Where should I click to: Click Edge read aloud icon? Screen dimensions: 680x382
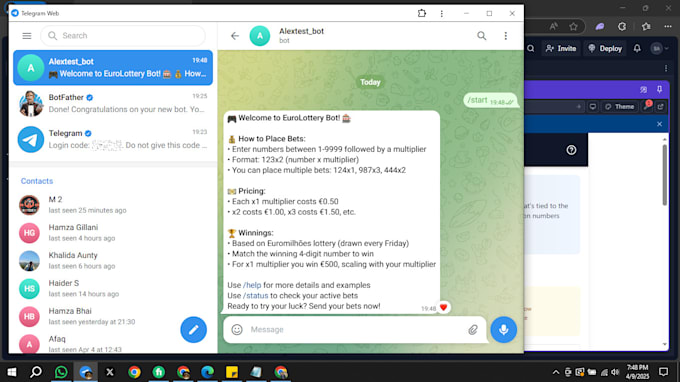click(553, 27)
